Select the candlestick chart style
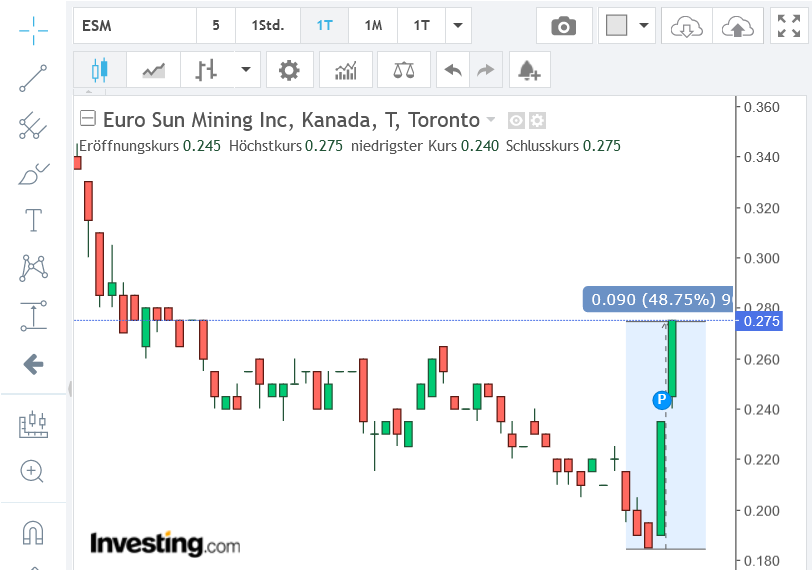Viewport: 812px width, 570px height. click(99, 69)
